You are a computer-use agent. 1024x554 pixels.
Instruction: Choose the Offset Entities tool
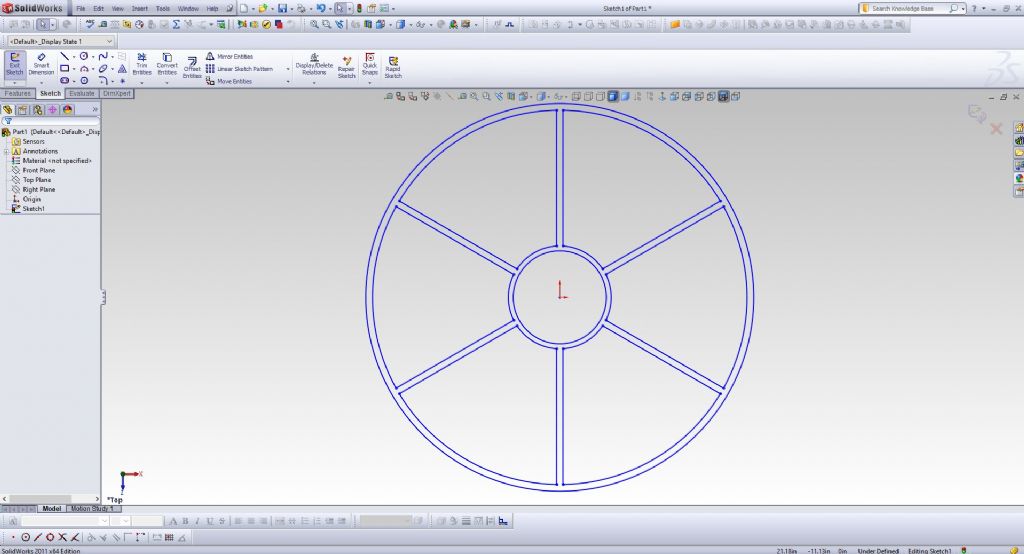tap(192, 68)
